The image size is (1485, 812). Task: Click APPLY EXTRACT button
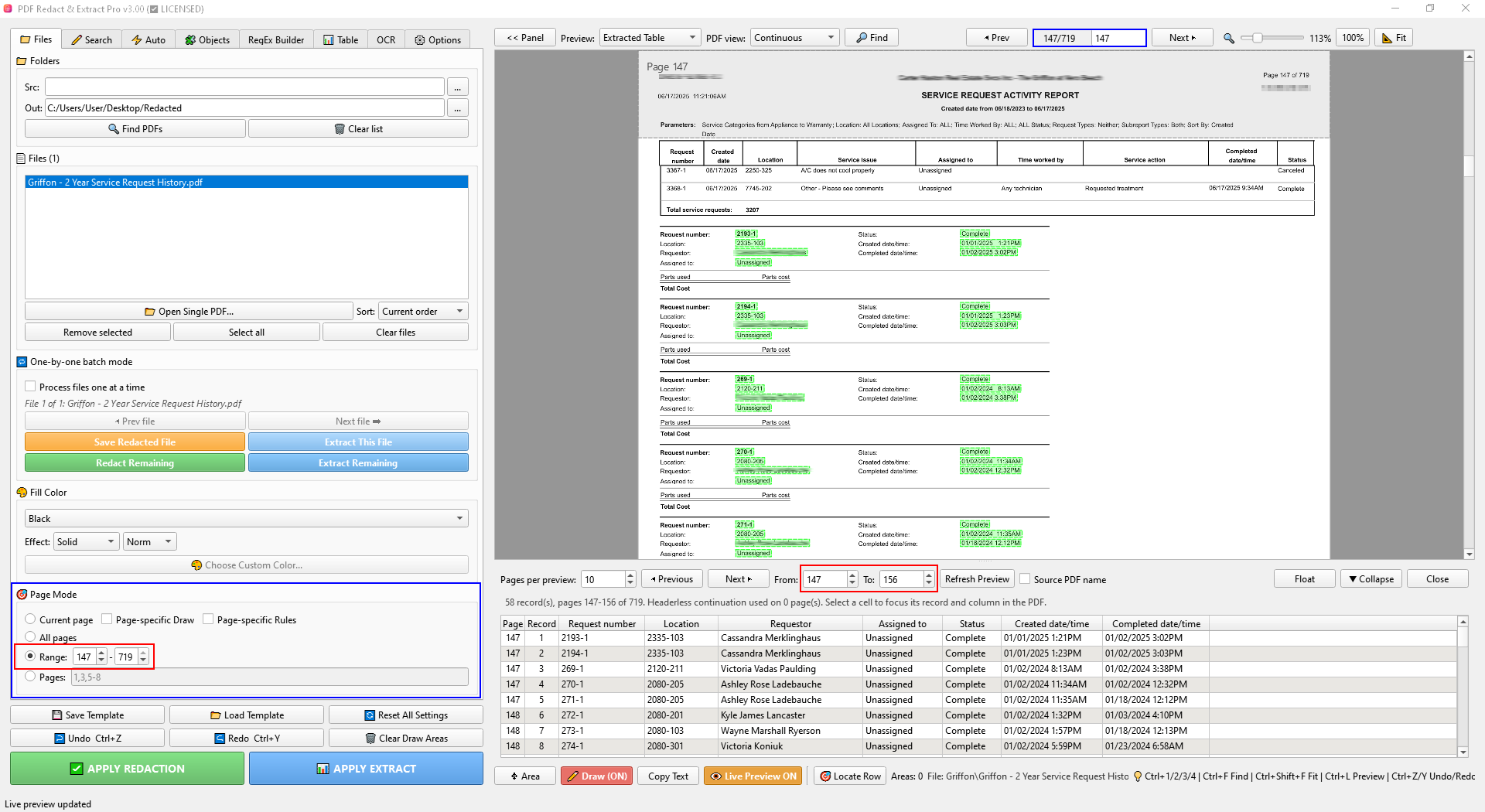coord(367,769)
